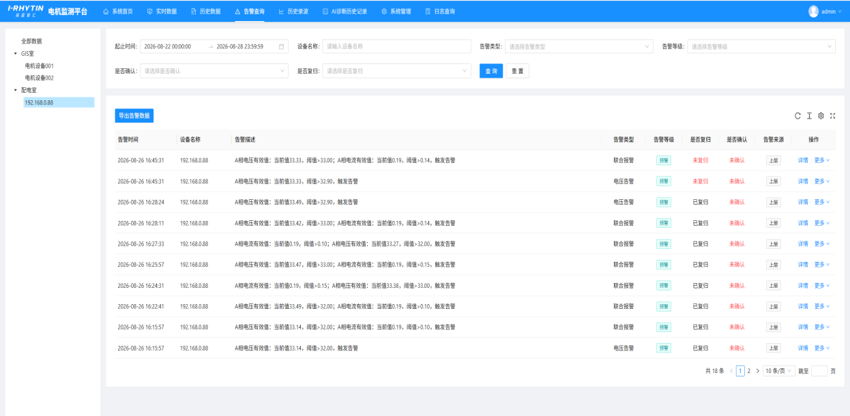Click the 电机监测平台 platform title
This screenshot has height=416, width=850.
coord(67,11)
